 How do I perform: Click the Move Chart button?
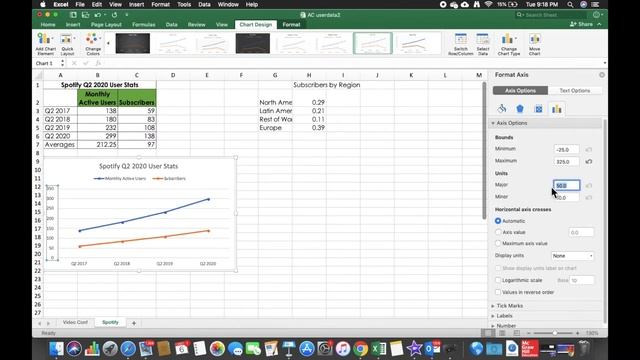535,44
